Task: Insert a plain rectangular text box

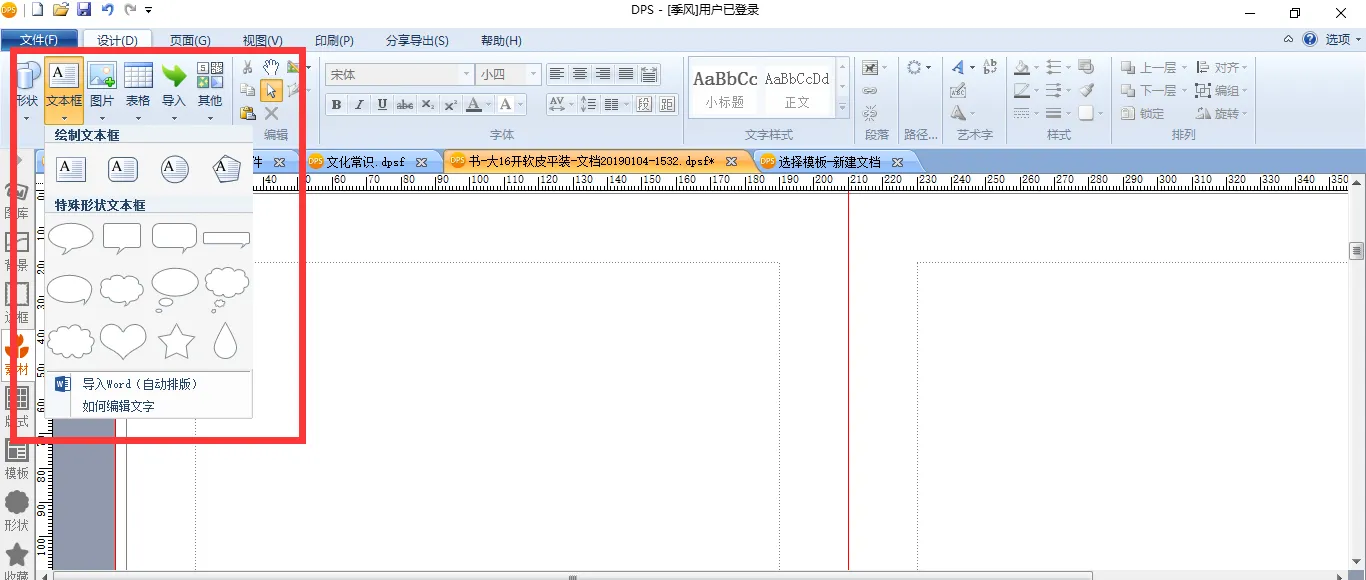Action: (x=71, y=169)
